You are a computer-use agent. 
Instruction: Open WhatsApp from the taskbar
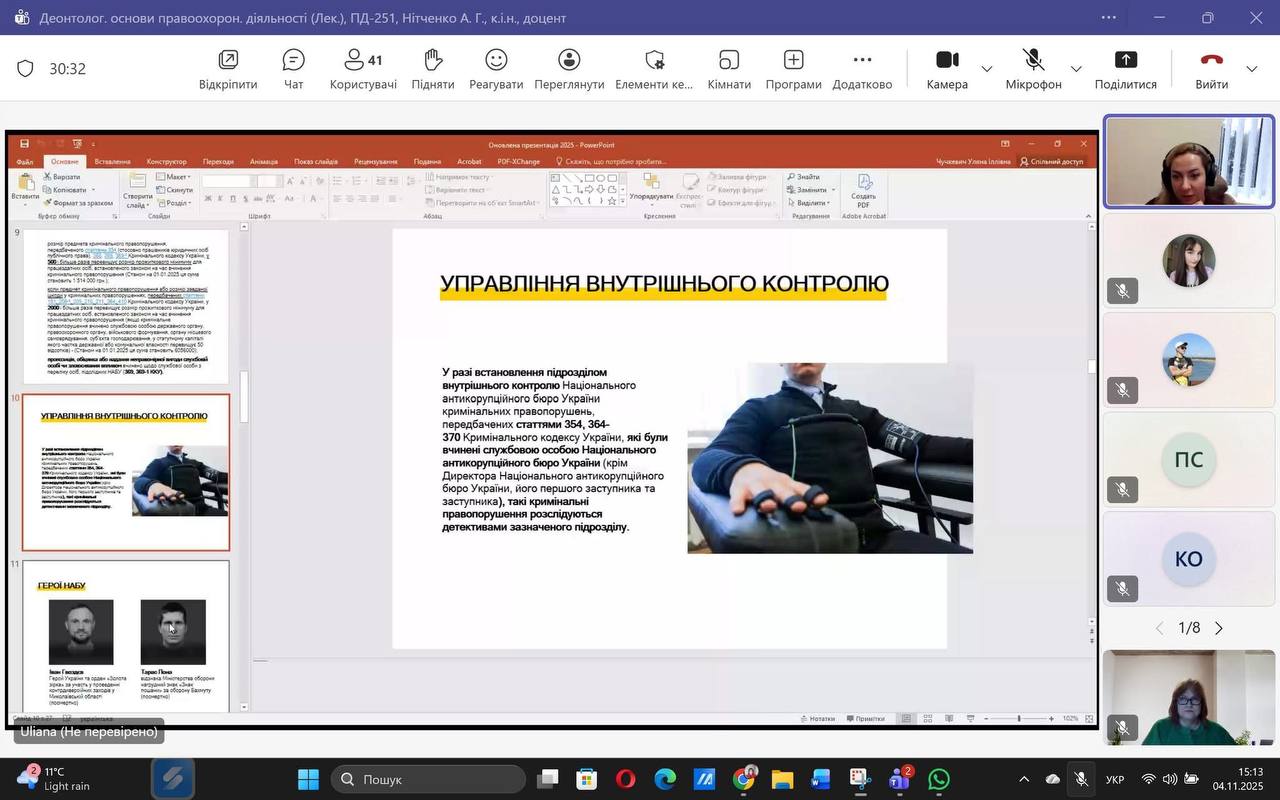tap(938, 779)
